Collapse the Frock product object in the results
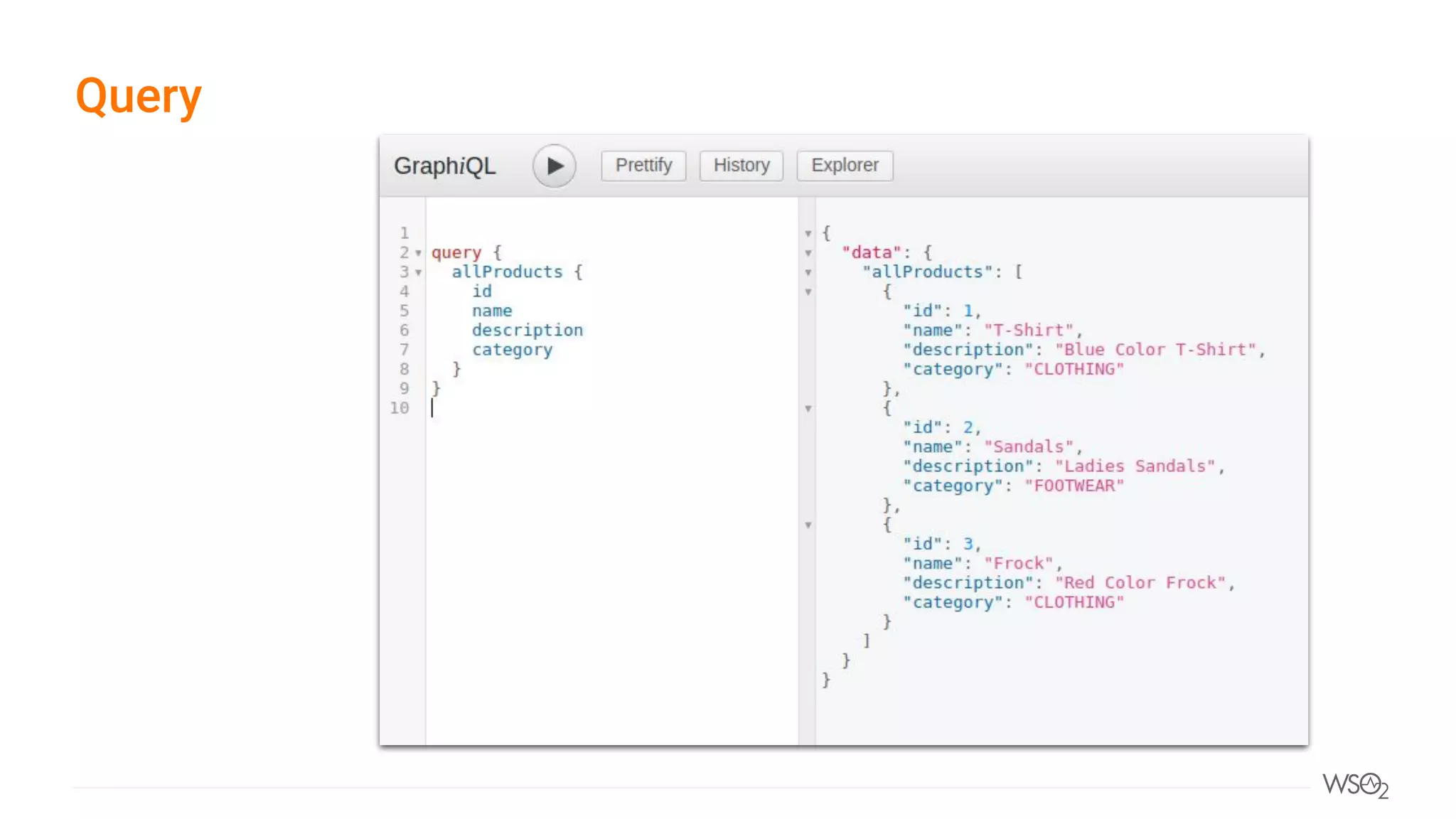The width and height of the screenshot is (1456, 819). click(x=808, y=525)
